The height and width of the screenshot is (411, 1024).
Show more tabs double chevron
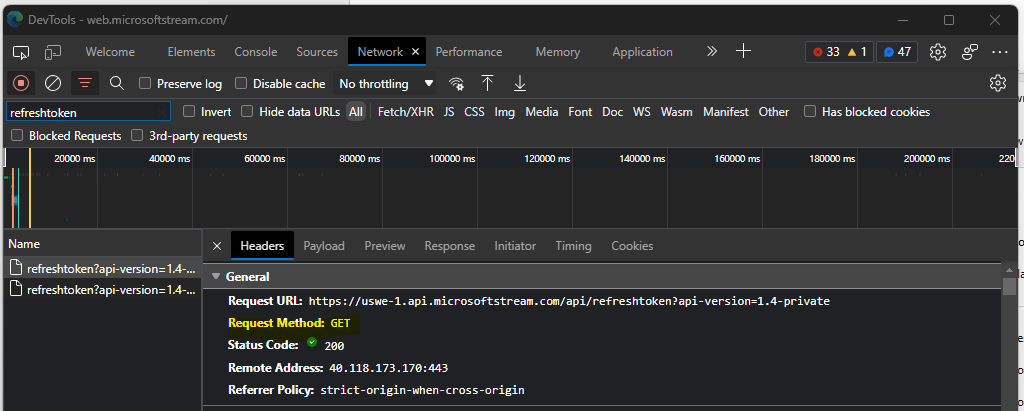(712, 51)
